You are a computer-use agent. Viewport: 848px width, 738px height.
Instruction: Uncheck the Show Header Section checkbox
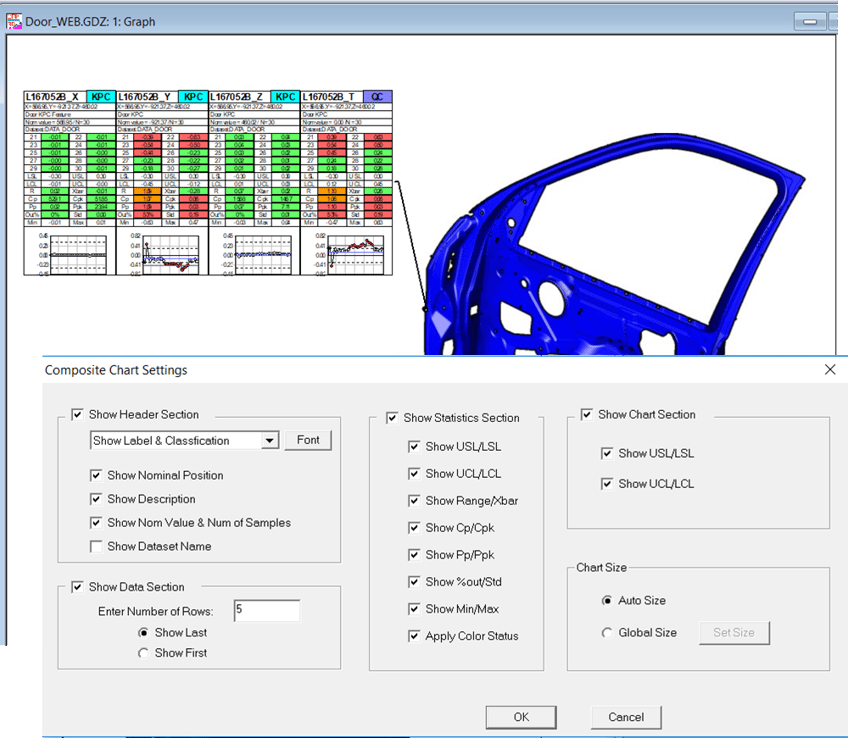tap(77, 415)
